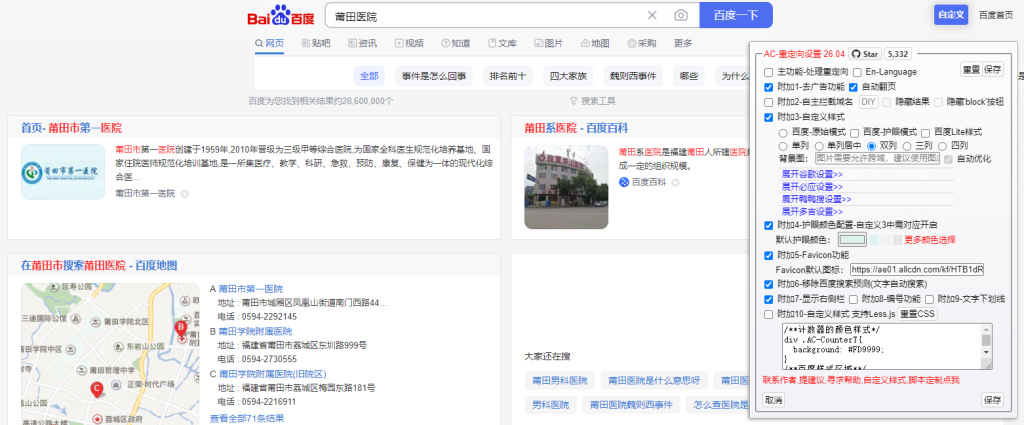The width and height of the screenshot is (1024, 425).
Task: Switch to the 视频 tab
Action: coord(409,43)
